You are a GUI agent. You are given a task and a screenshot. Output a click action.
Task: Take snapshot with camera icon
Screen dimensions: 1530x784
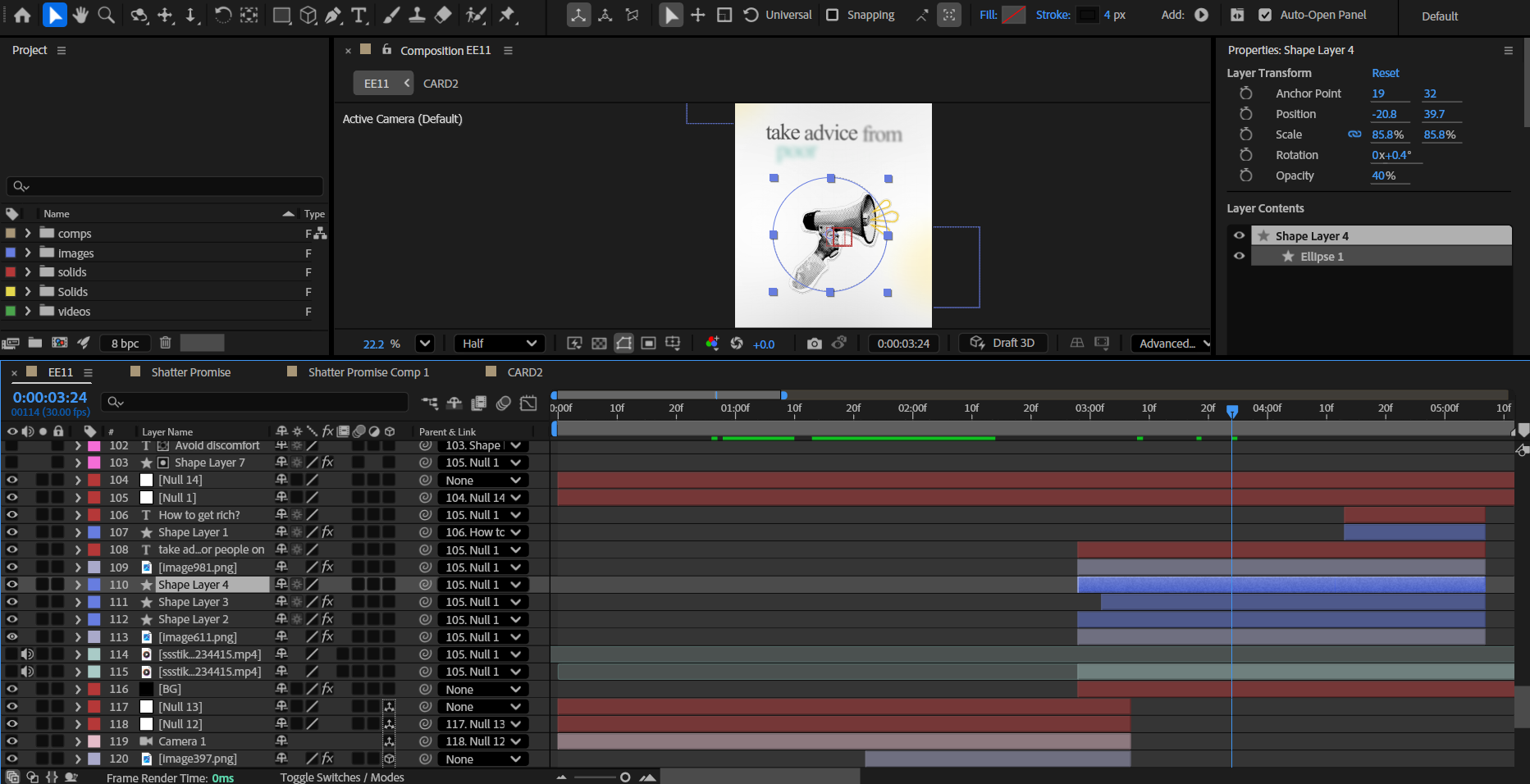pos(814,344)
